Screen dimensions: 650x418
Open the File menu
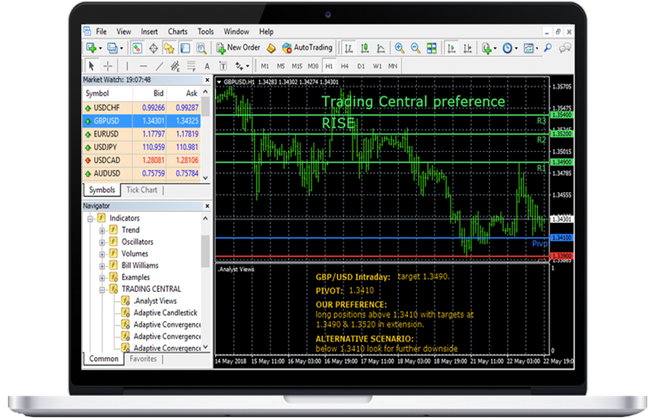pyautogui.click(x=101, y=32)
